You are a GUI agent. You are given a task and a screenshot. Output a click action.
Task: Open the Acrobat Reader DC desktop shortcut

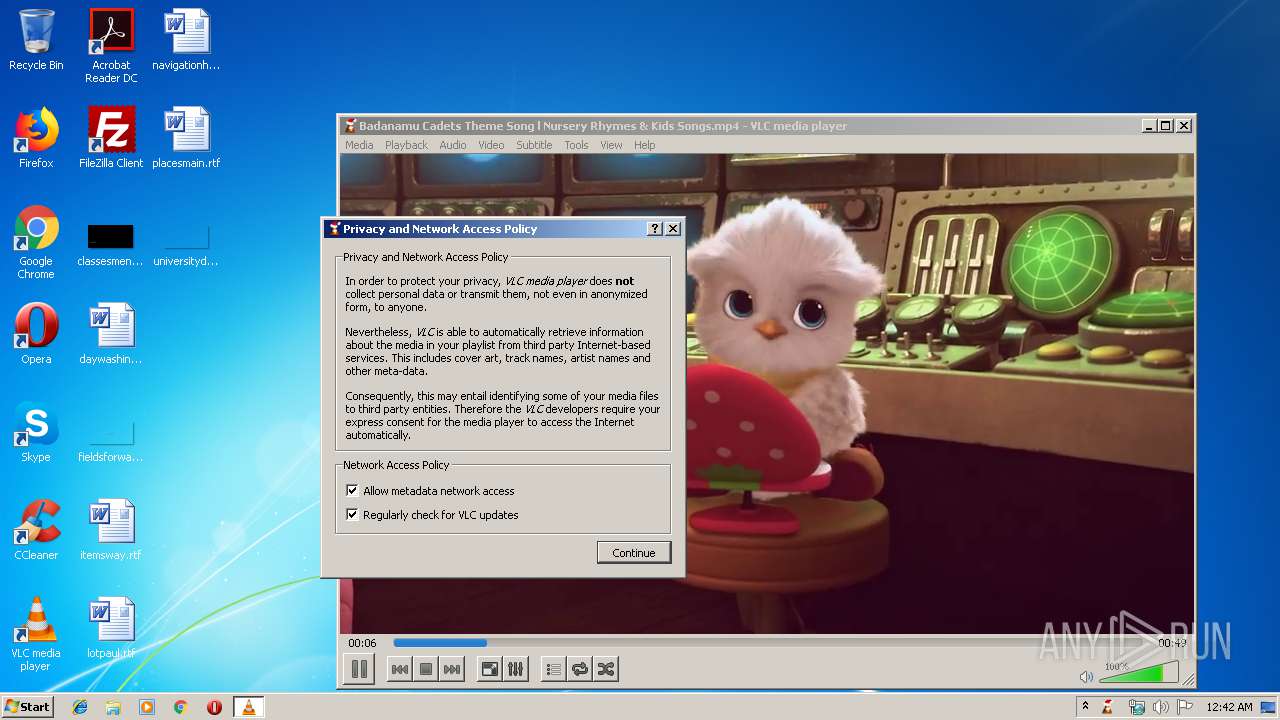(111, 46)
